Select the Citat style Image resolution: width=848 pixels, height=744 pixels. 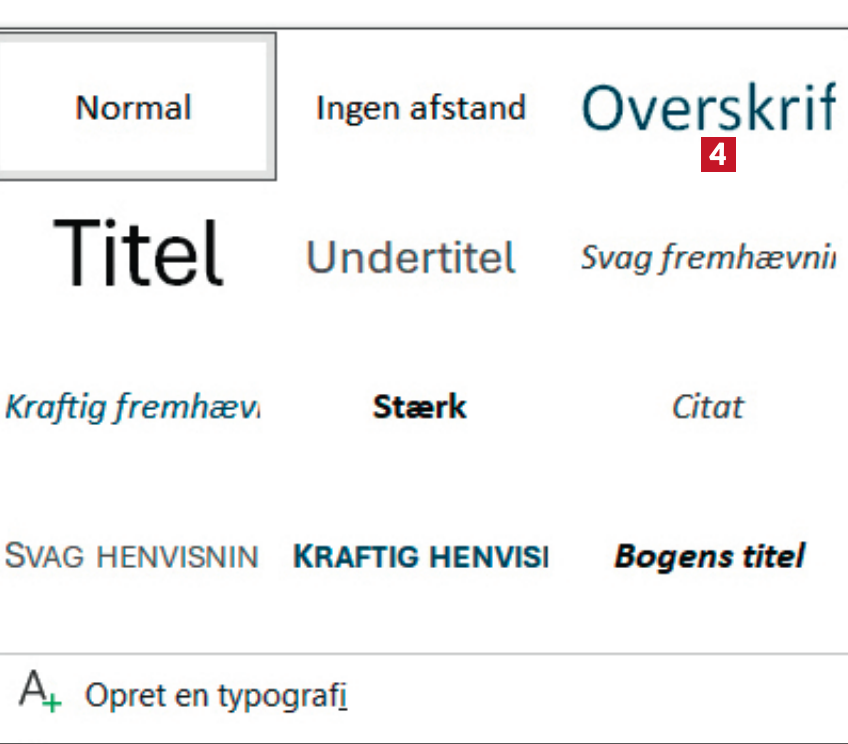[x=708, y=407]
